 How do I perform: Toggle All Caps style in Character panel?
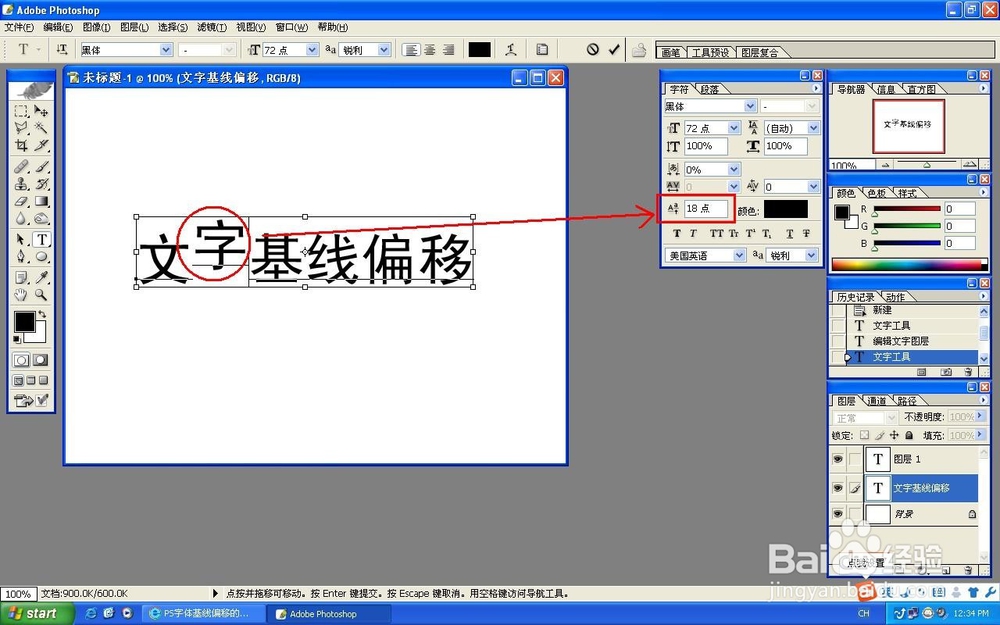coord(716,233)
